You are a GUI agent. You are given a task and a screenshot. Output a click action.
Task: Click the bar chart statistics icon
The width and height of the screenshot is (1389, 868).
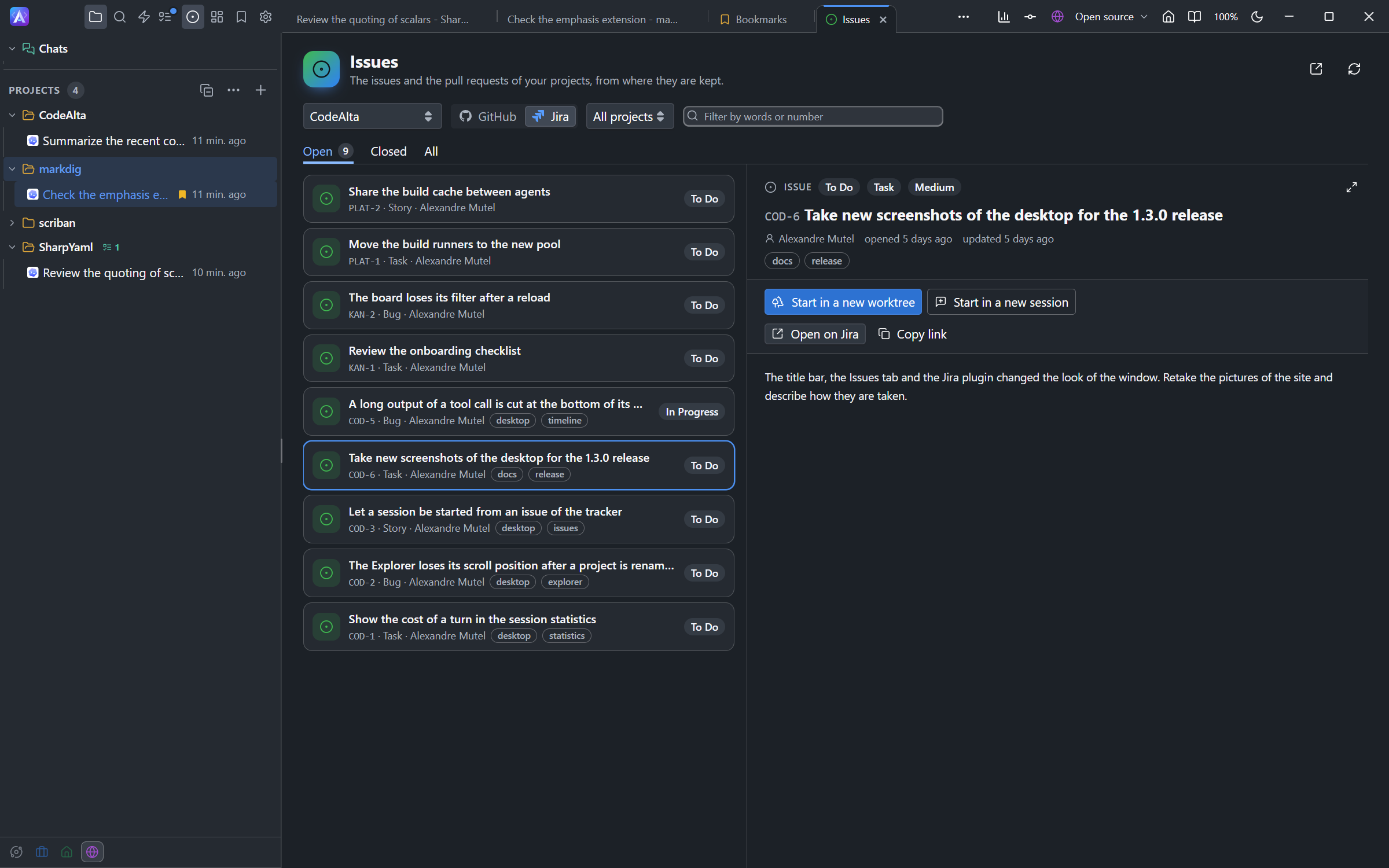pos(1004,17)
